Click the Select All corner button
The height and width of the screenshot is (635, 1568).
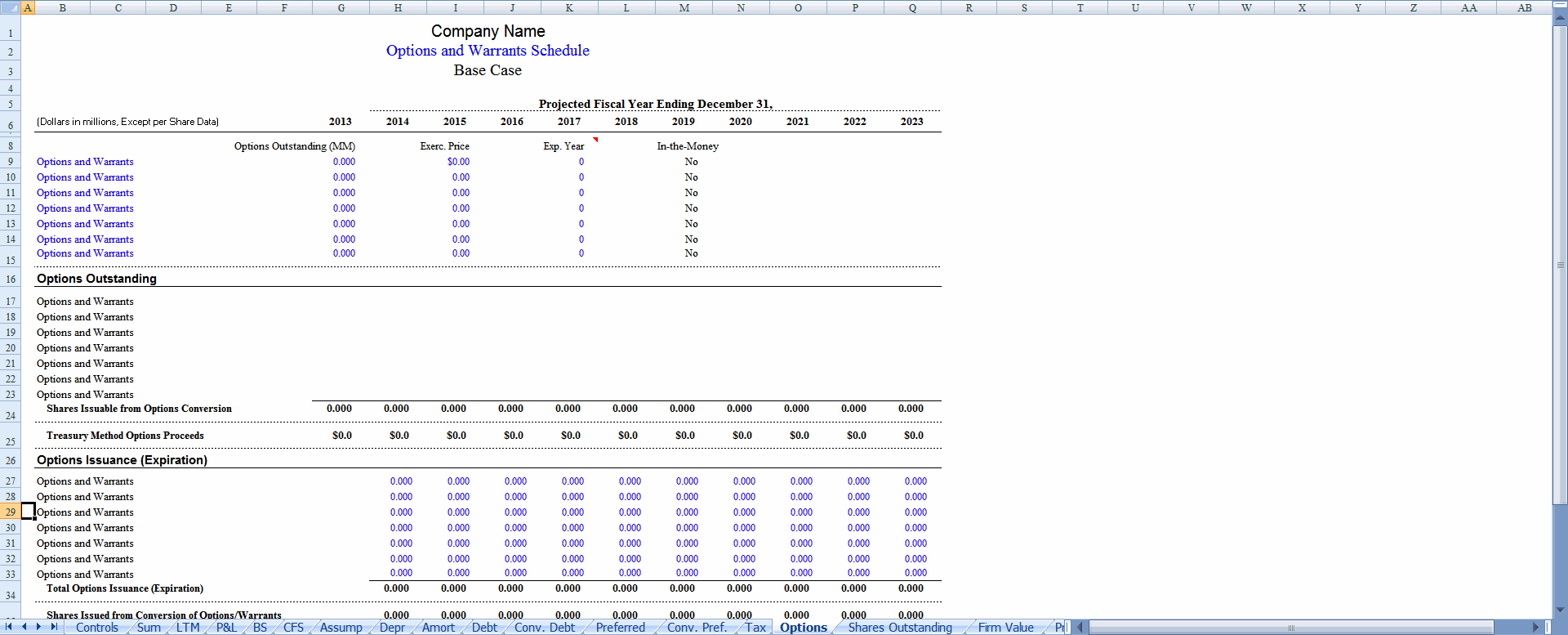tap(10, 7)
